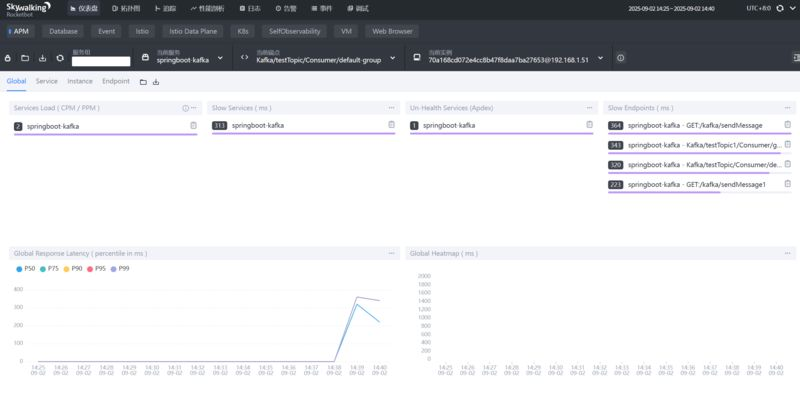The width and height of the screenshot is (800, 409).
Task: Copy the GET:/kafka/sendMessage1 endpoint name (223 row)
Action: click(x=787, y=184)
